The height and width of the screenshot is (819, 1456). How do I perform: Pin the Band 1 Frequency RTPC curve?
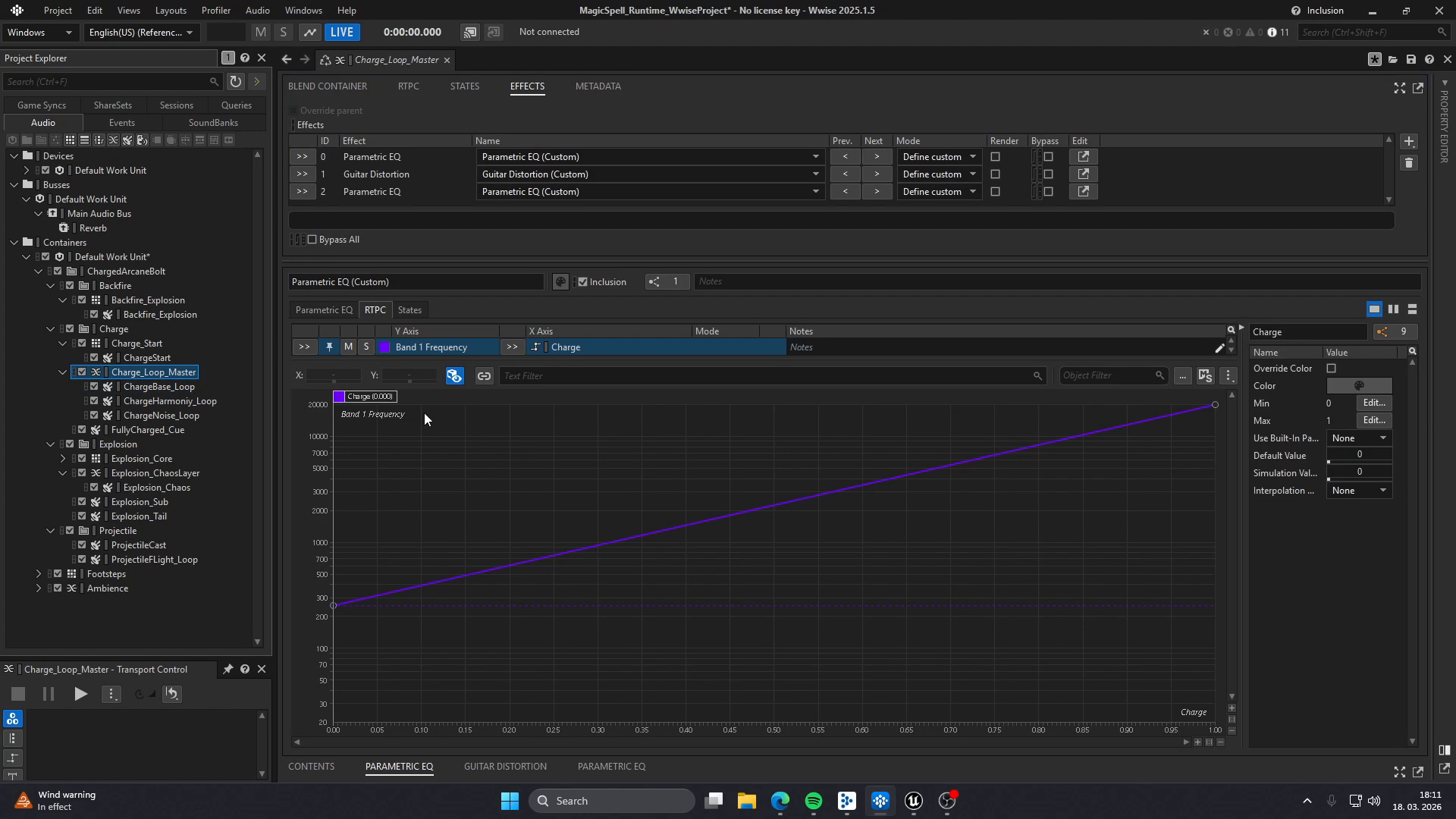329,347
